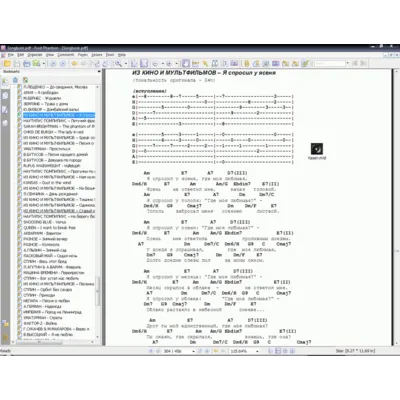Viewport: 400px width, 400px height.
Task: Open the File menu
Action: [x=11, y=55]
